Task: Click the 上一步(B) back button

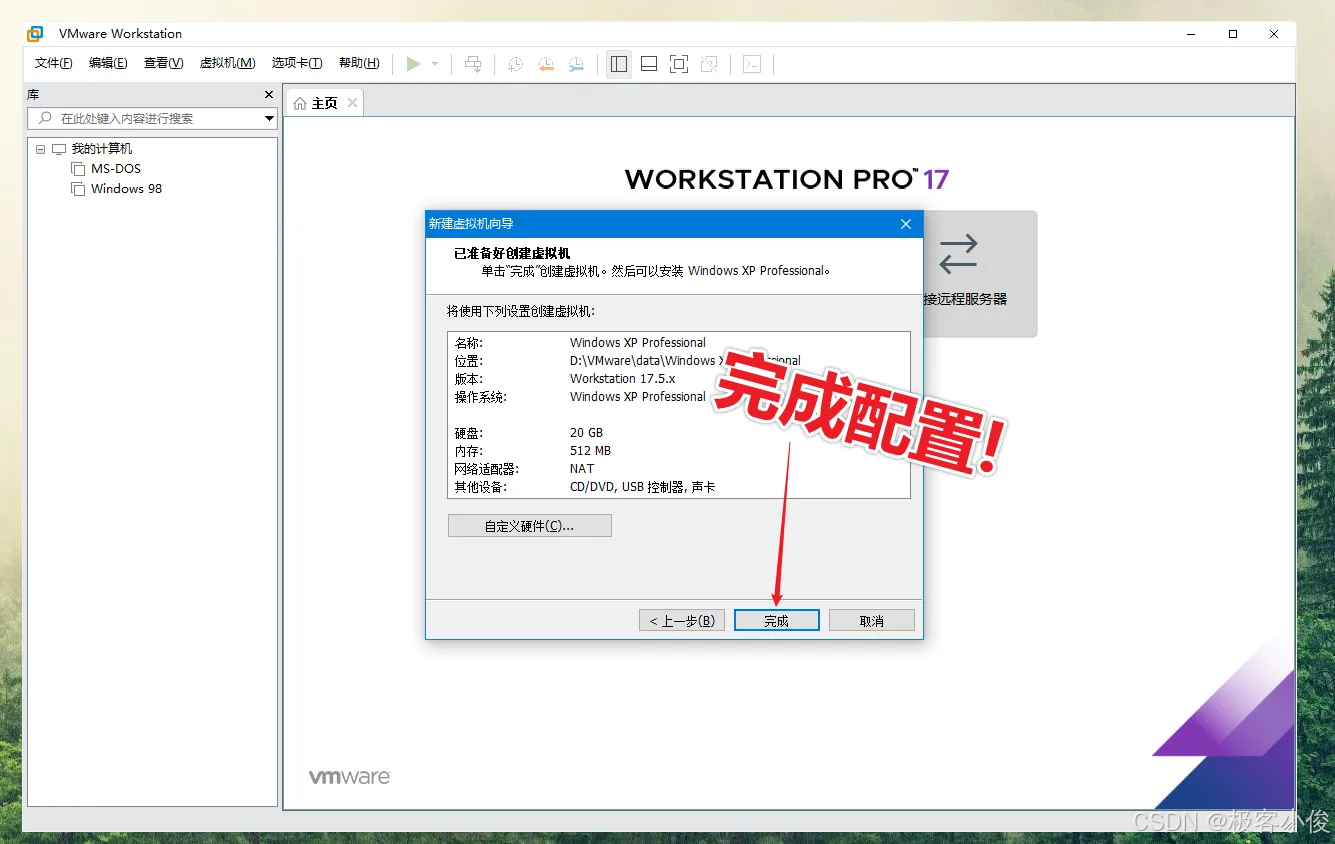Action: point(682,621)
